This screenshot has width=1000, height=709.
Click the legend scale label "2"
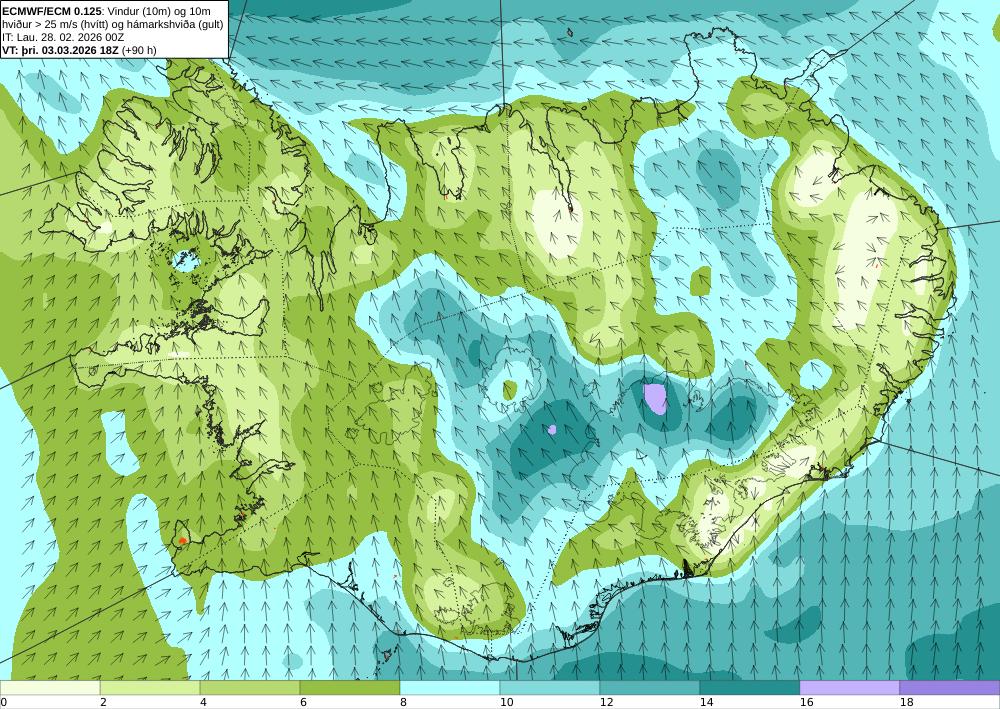103,702
